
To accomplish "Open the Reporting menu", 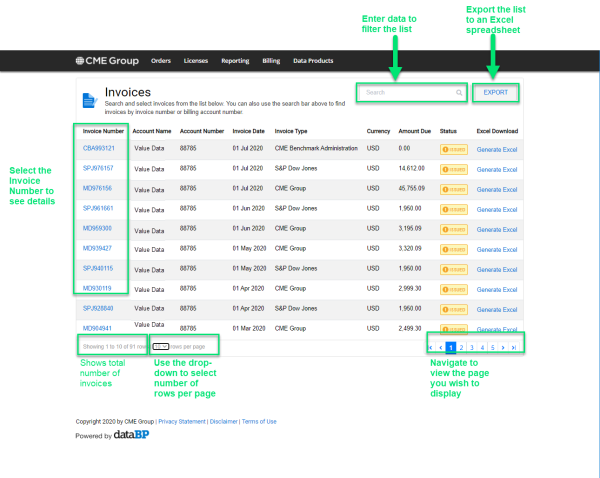I will click(x=235, y=61).
